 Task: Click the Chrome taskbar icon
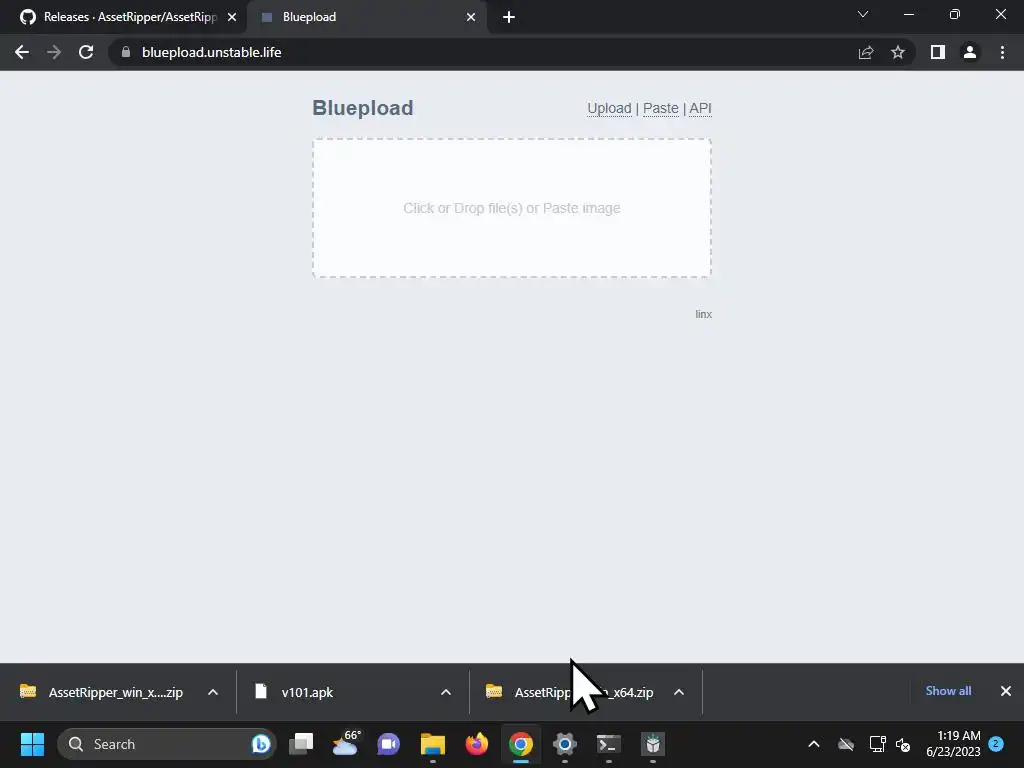[520, 744]
